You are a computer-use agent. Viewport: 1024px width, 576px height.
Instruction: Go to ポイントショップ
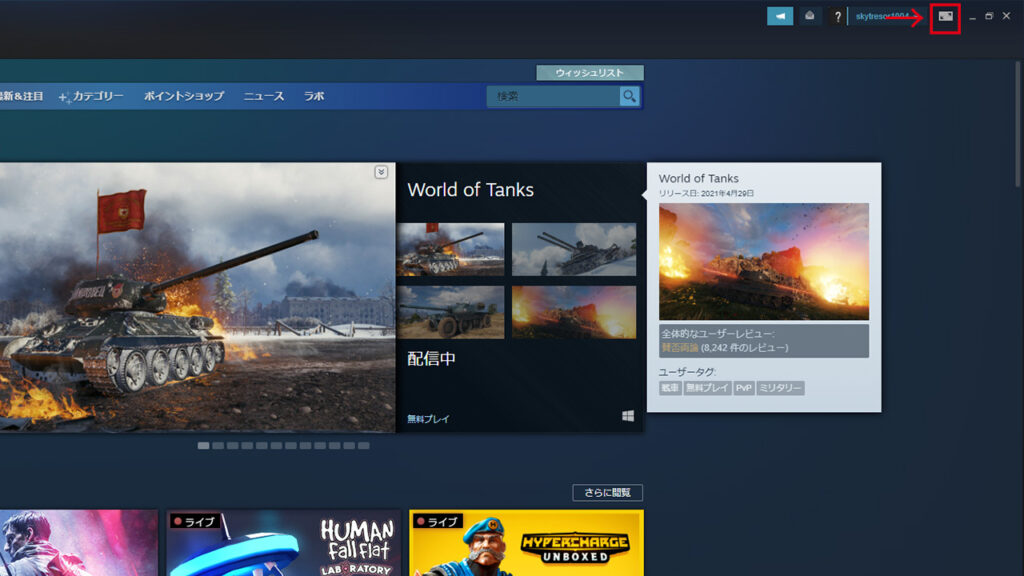coord(184,96)
